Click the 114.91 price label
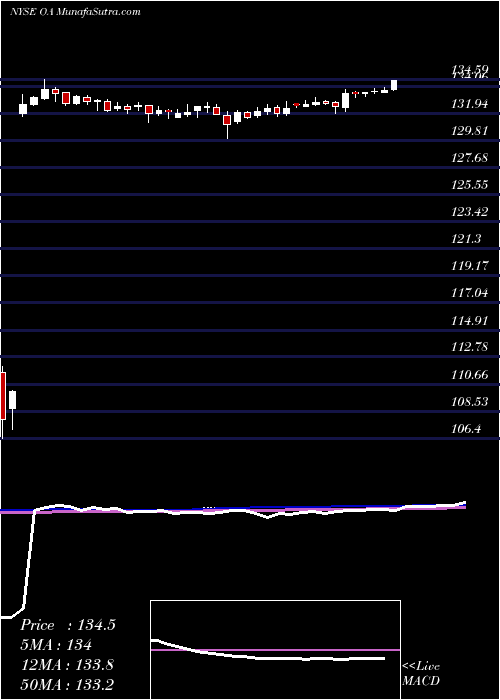The width and height of the screenshot is (500, 700). click(470, 321)
